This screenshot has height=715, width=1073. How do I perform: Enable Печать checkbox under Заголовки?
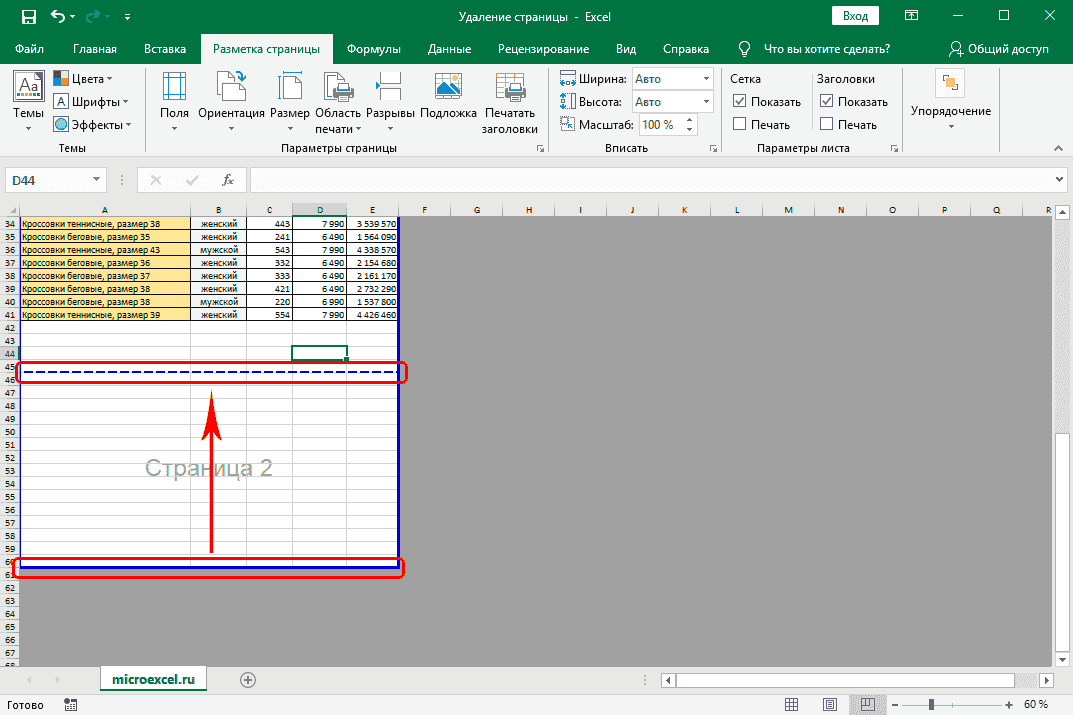(826, 124)
